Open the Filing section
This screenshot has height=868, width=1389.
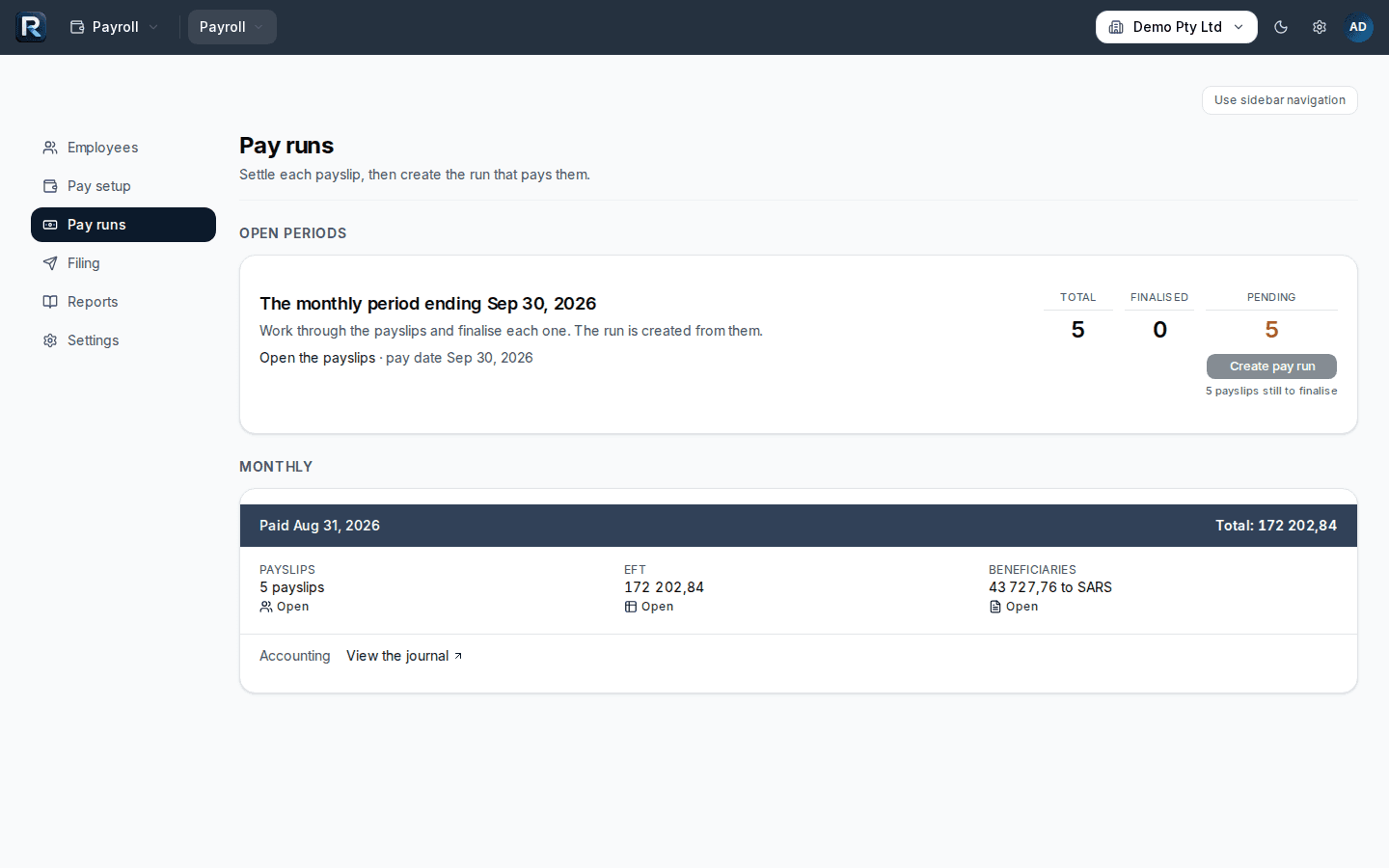pyautogui.click(x=123, y=263)
